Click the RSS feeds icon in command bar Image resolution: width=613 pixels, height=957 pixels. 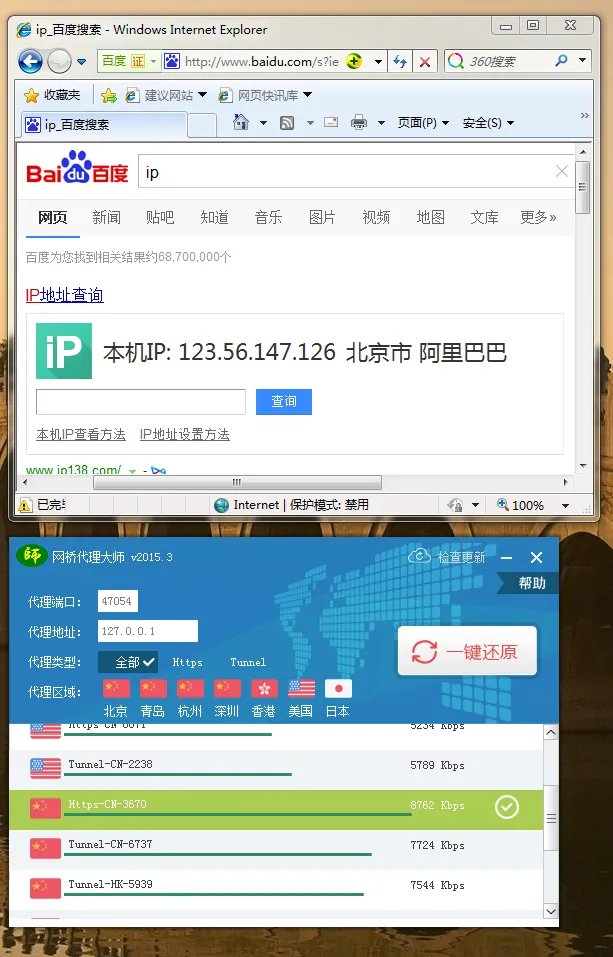(x=287, y=123)
